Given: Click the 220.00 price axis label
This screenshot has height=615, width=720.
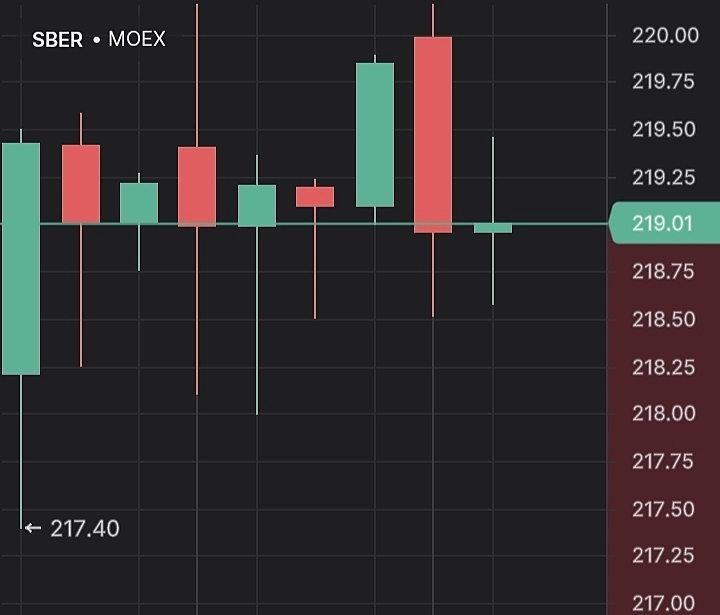Looking at the screenshot, I should click(x=665, y=35).
